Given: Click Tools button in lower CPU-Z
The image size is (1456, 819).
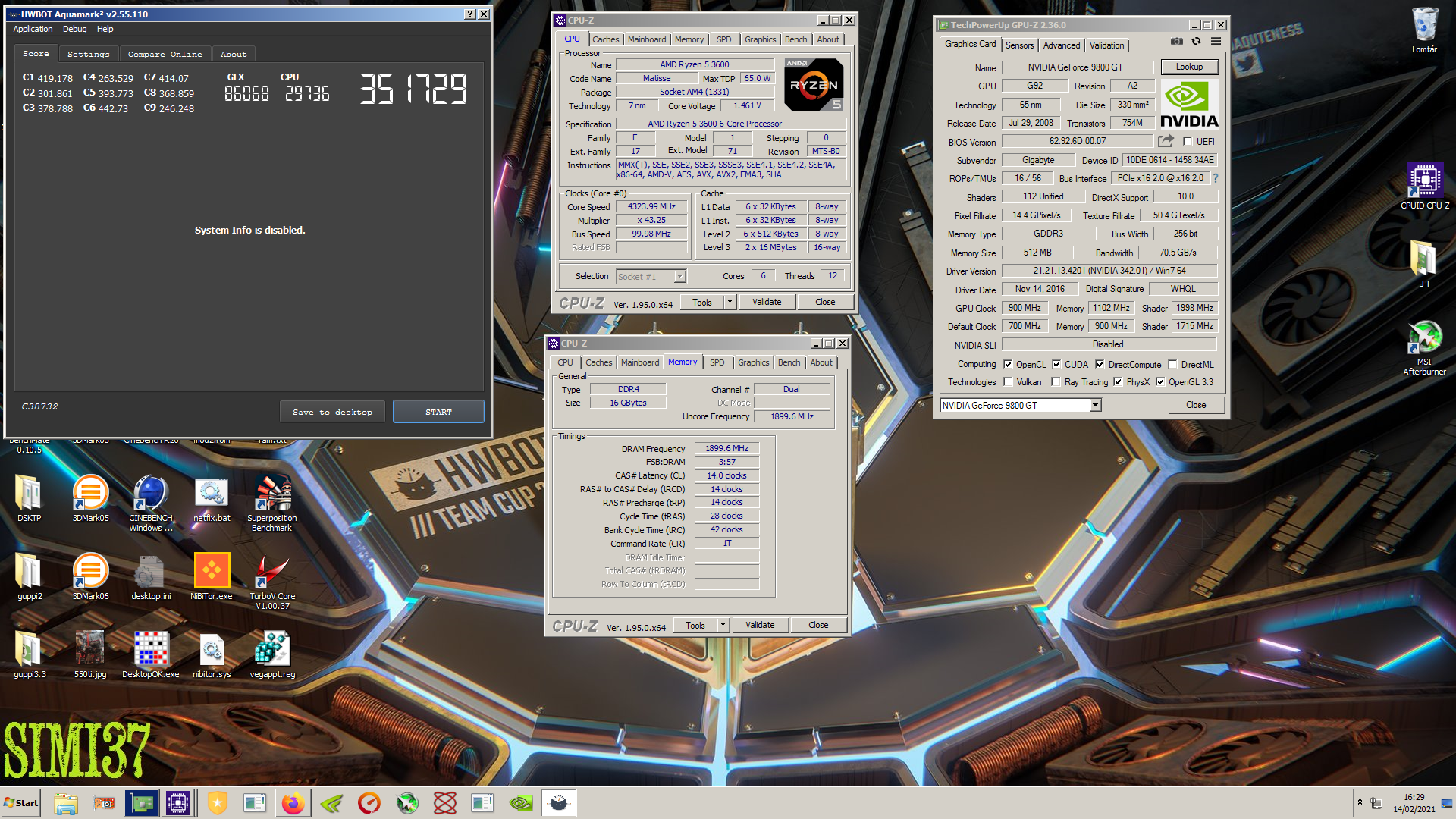Looking at the screenshot, I should coord(695,625).
